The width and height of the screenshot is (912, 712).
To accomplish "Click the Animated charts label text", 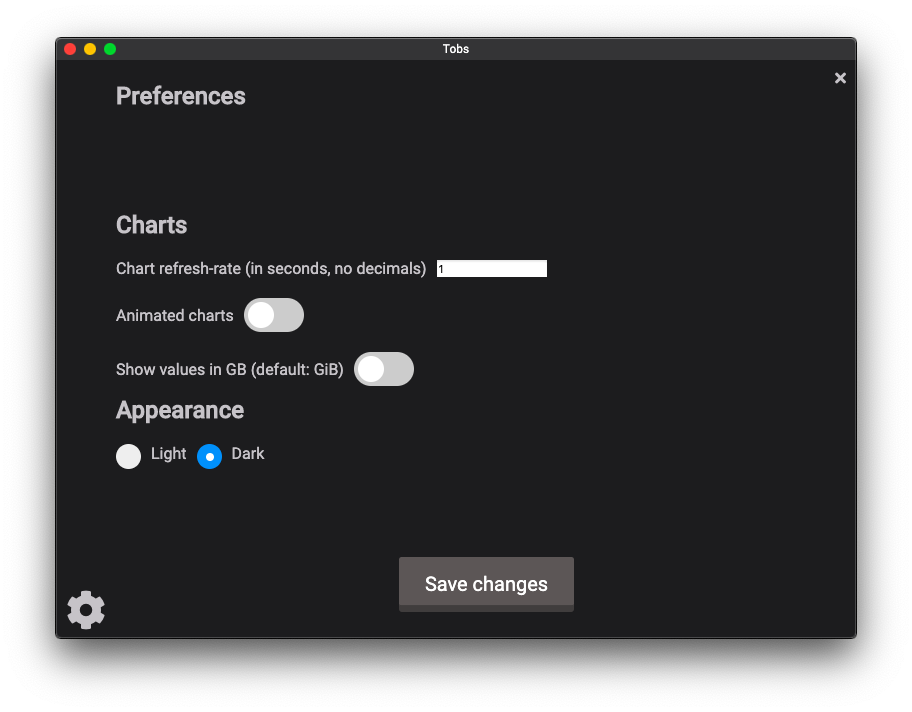I will click(175, 315).
